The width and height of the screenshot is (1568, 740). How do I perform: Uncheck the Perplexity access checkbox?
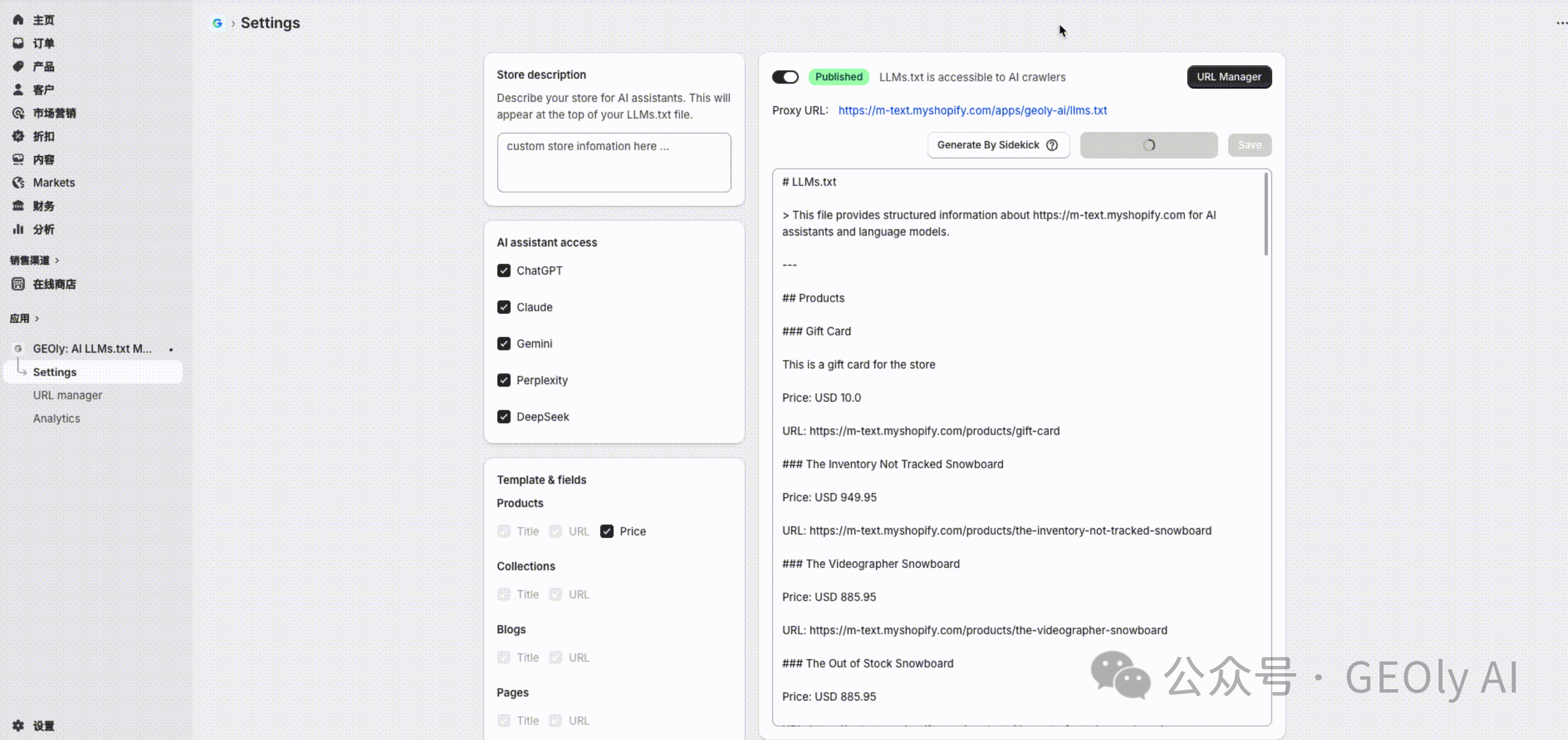point(503,380)
